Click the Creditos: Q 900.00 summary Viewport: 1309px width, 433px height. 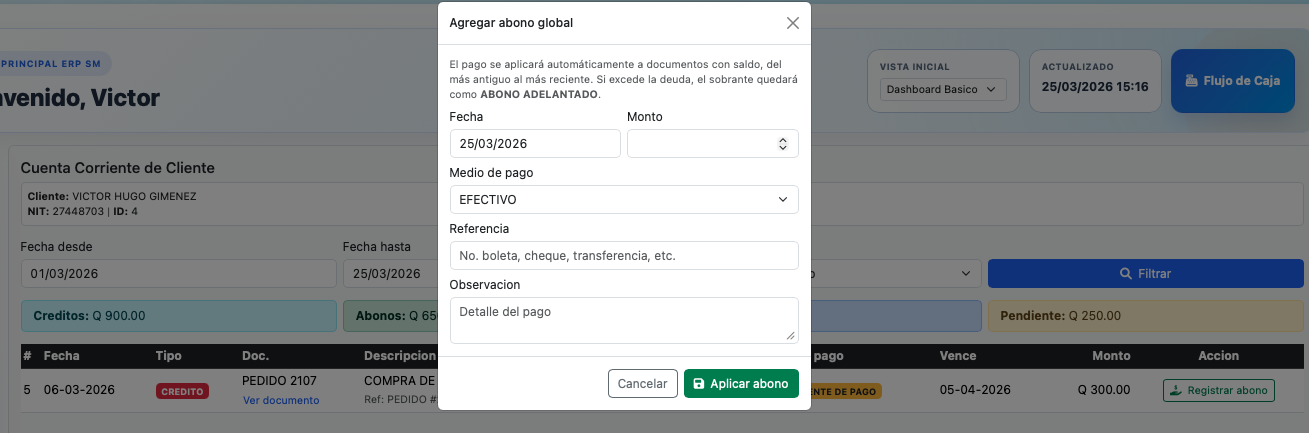178,315
